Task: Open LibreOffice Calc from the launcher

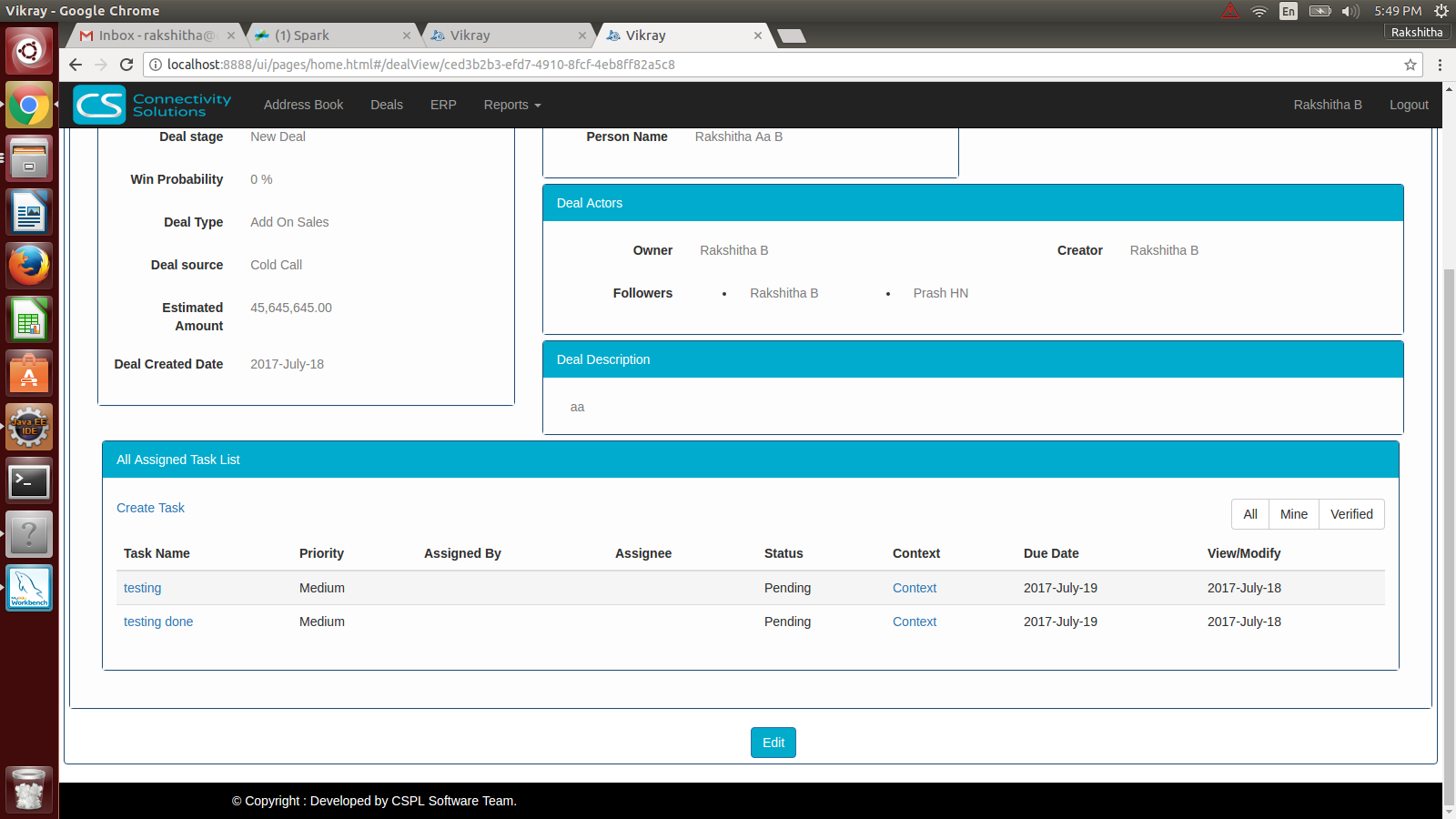Action: [29, 320]
